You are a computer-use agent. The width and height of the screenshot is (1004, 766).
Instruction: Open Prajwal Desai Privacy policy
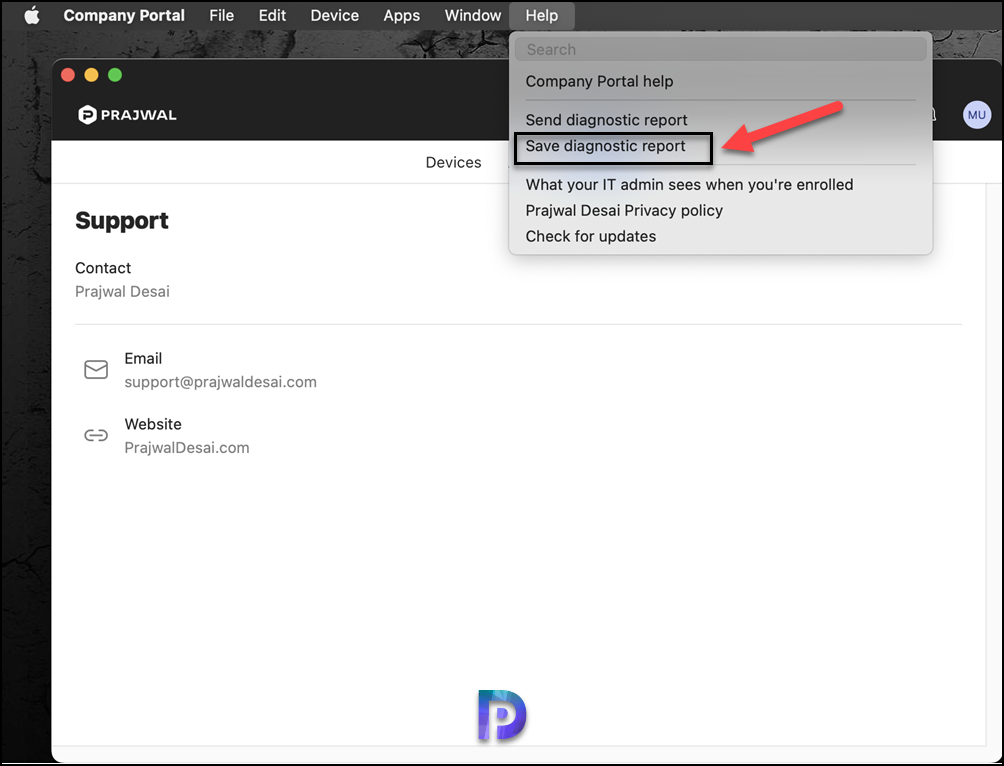(624, 210)
